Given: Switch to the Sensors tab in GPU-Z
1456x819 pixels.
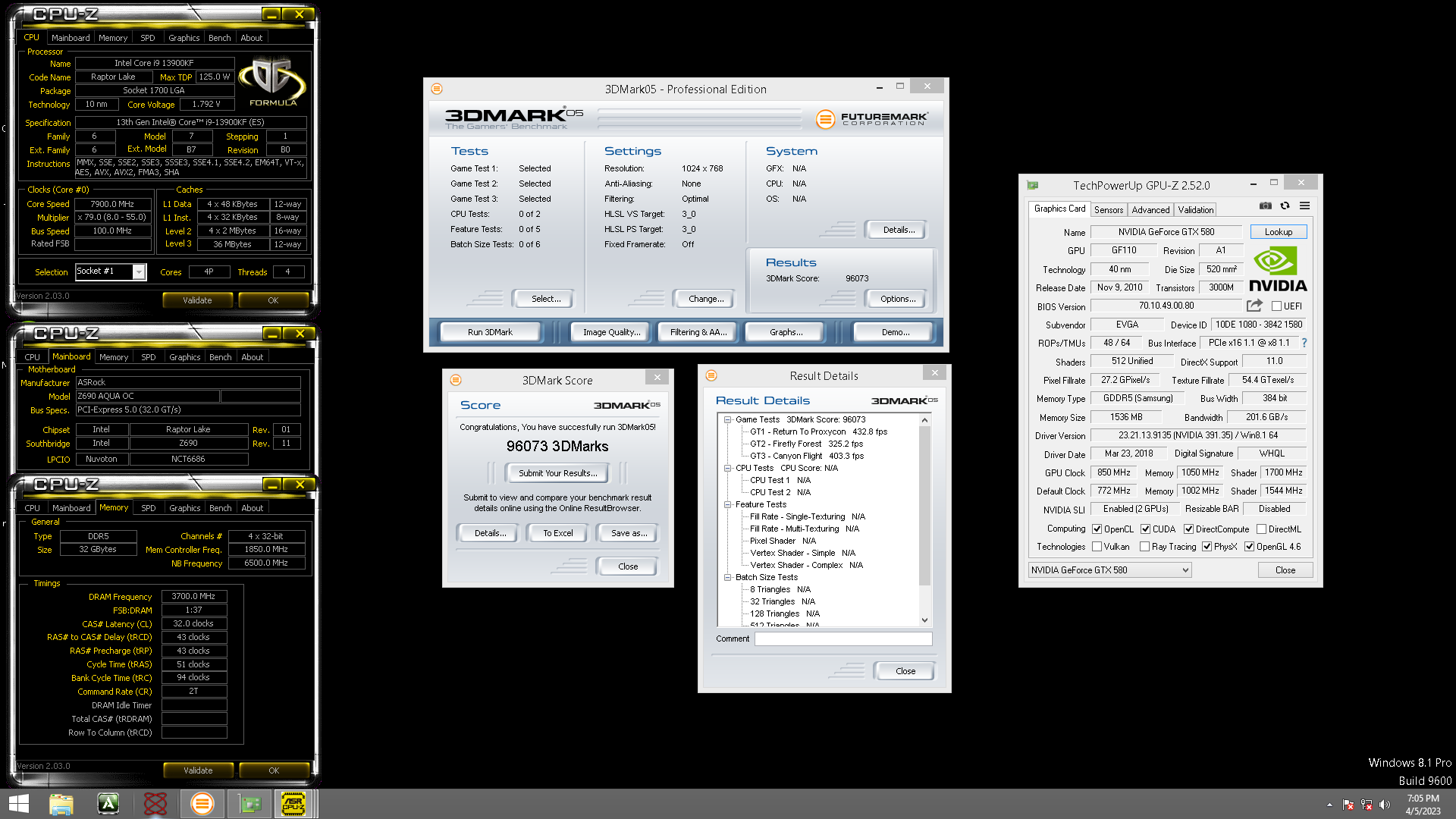Looking at the screenshot, I should 1109,210.
